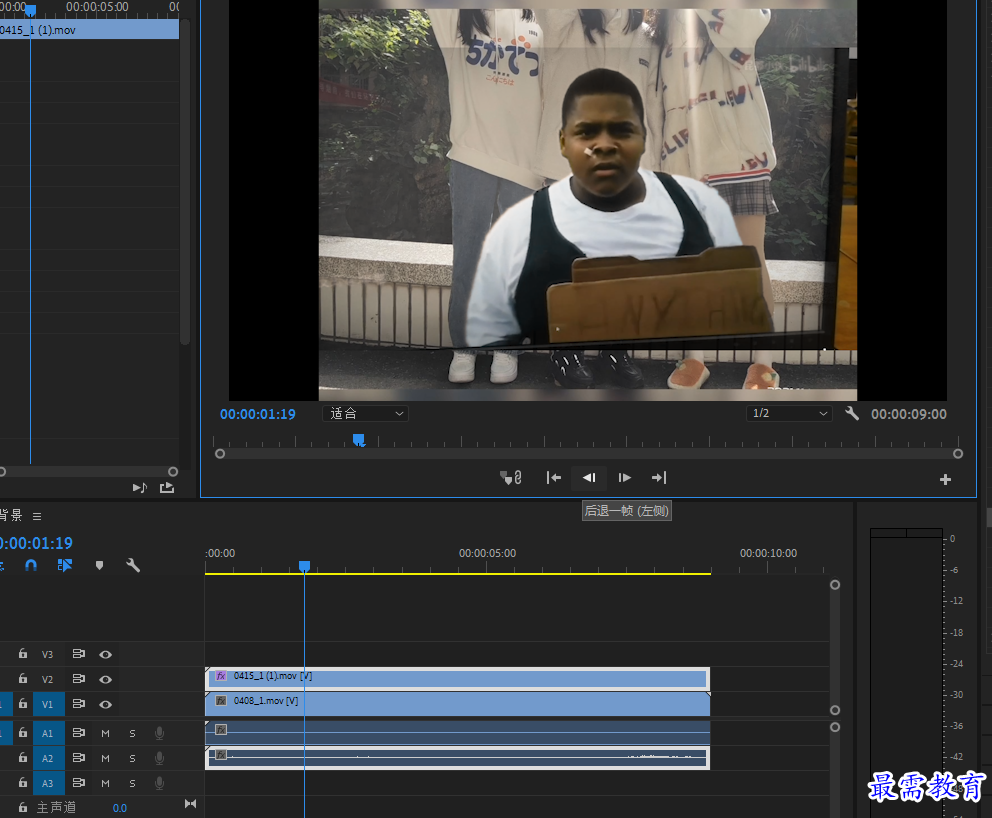992x818 pixels.
Task: Mute track A3
Action: tap(106, 783)
